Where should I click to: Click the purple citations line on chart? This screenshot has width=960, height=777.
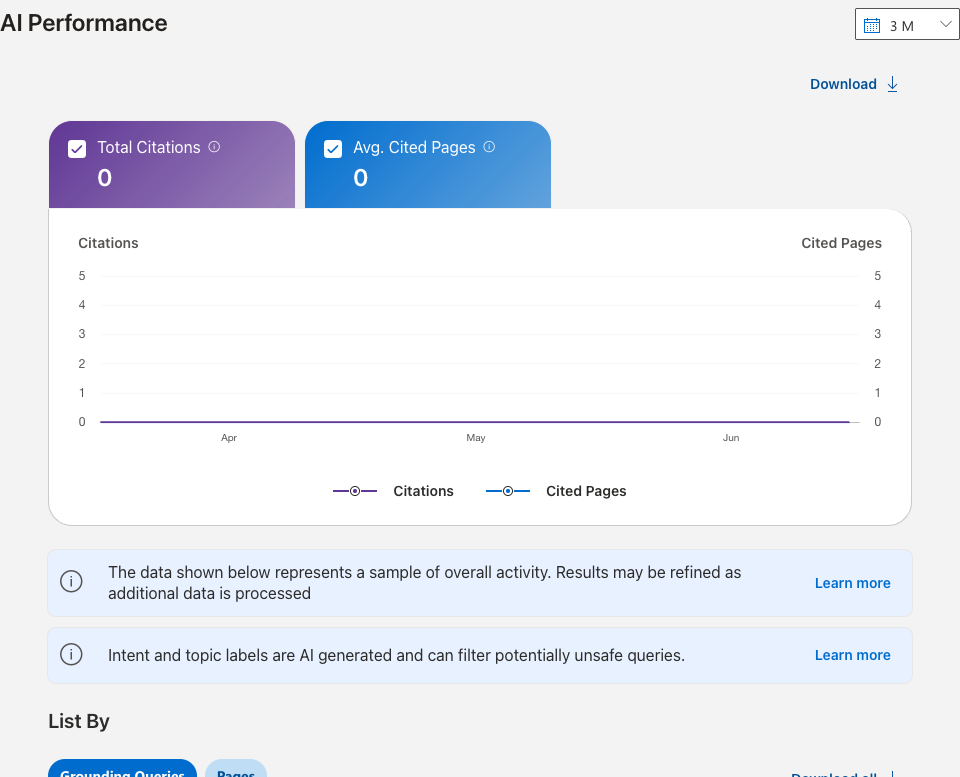click(x=475, y=422)
